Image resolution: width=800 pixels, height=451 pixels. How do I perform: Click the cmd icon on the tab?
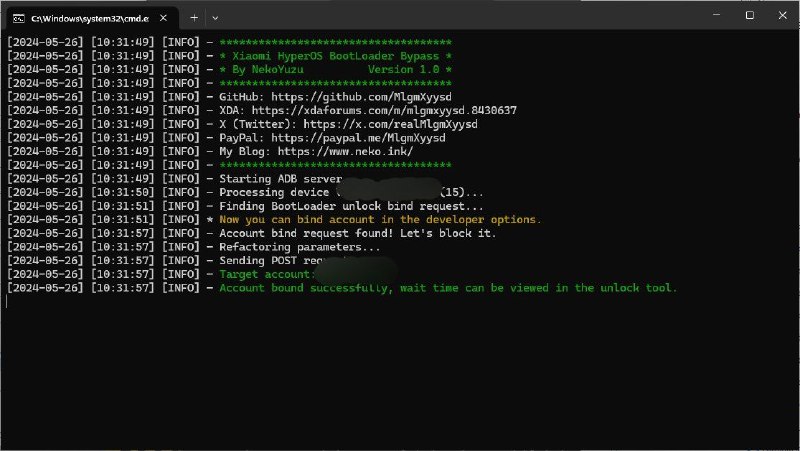17,17
